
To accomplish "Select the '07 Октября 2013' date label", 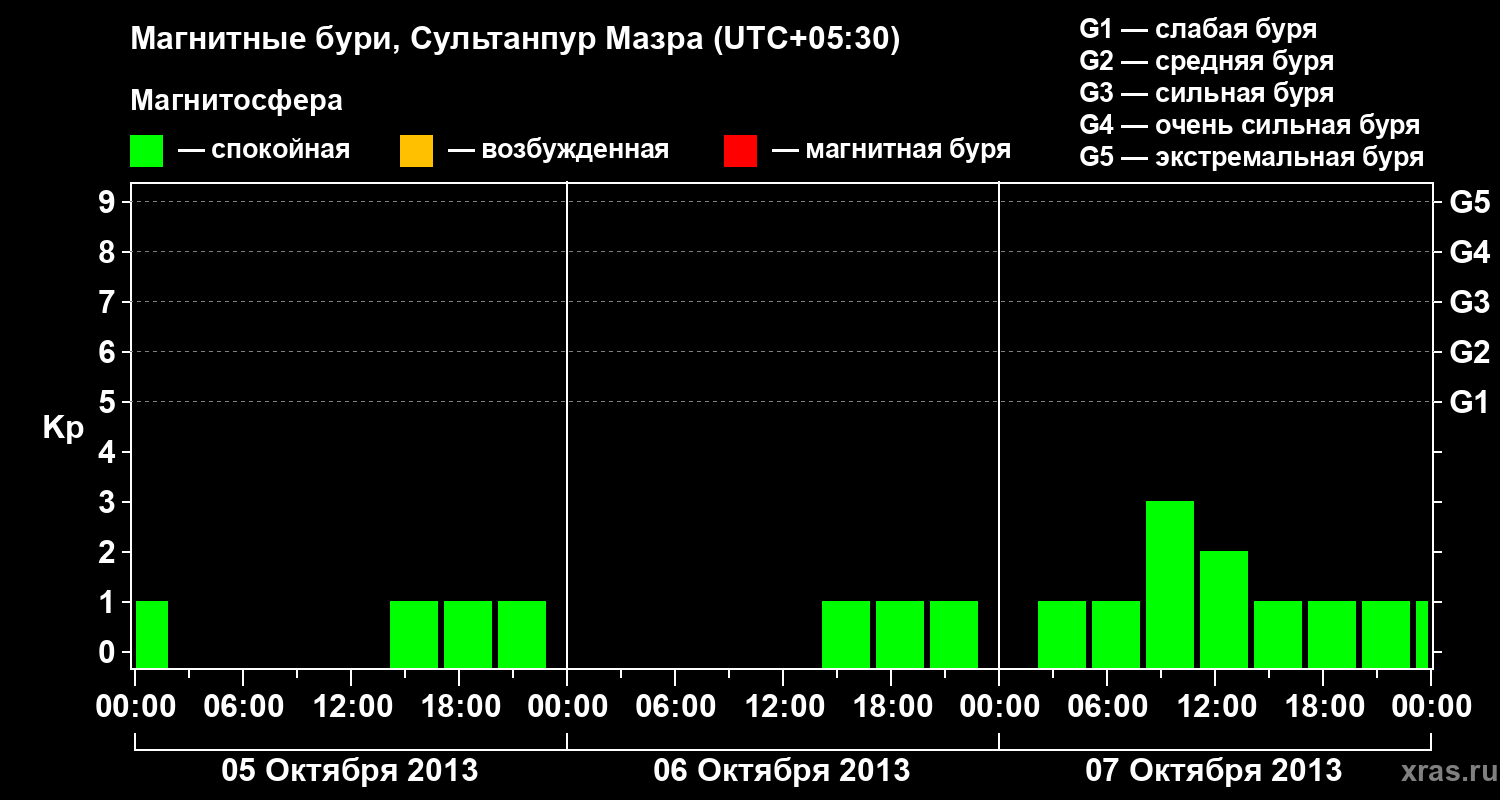I will (1214, 771).
